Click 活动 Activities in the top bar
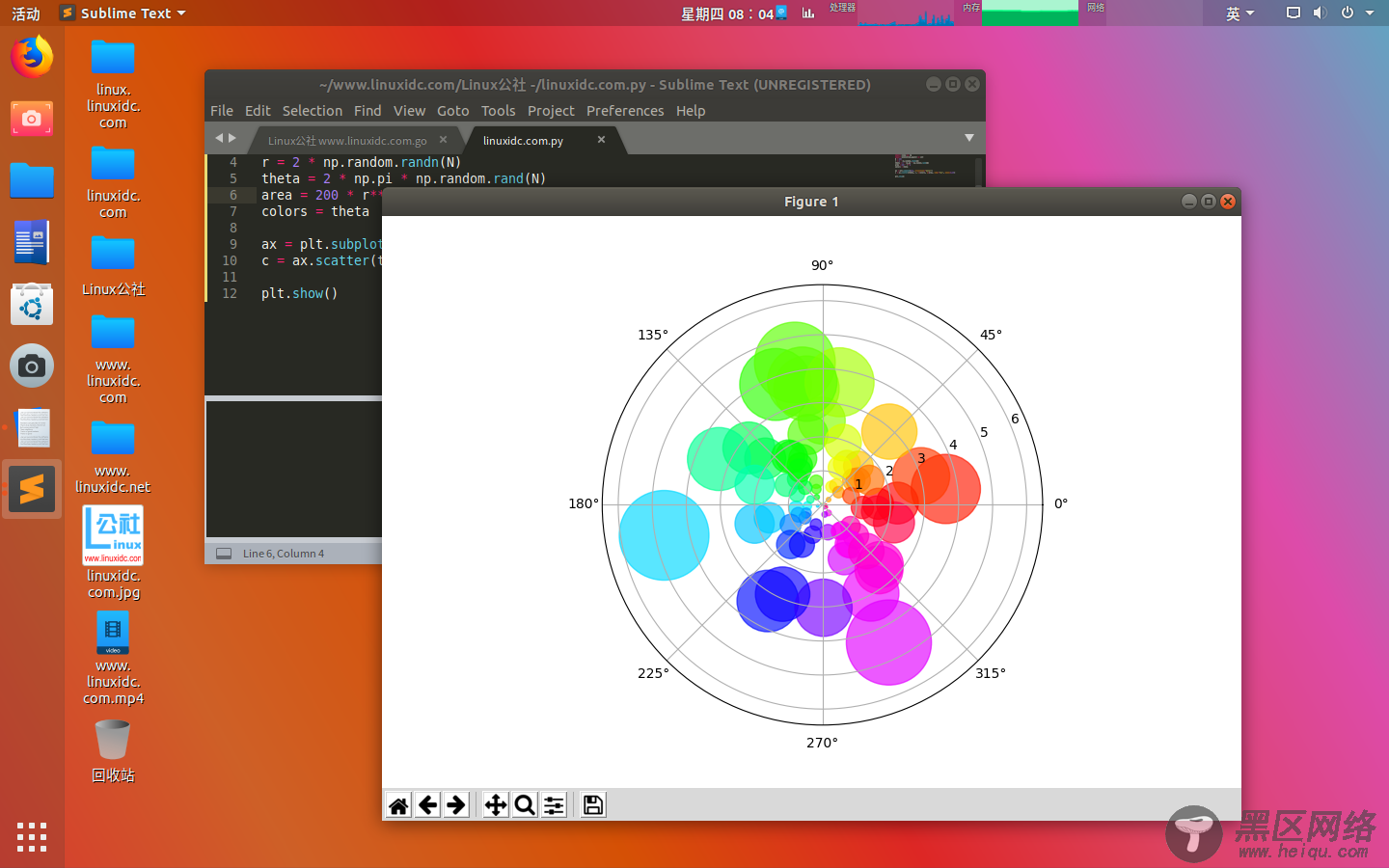Image resolution: width=1389 pixels, height=868 pixels. [x=26, y=14]
